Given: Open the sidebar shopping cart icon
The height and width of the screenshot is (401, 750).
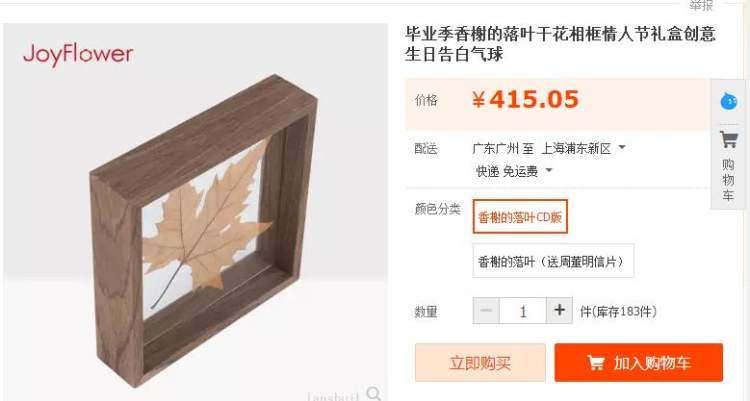Looking at the screenshot, I should point(728,140).
